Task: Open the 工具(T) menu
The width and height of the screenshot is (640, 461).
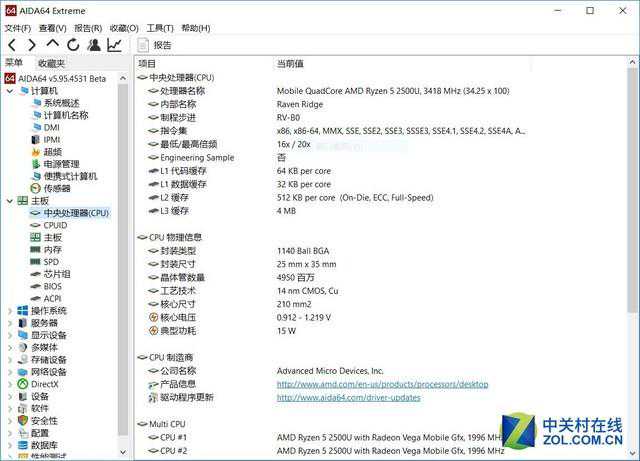Action: [x=160, y=28]
